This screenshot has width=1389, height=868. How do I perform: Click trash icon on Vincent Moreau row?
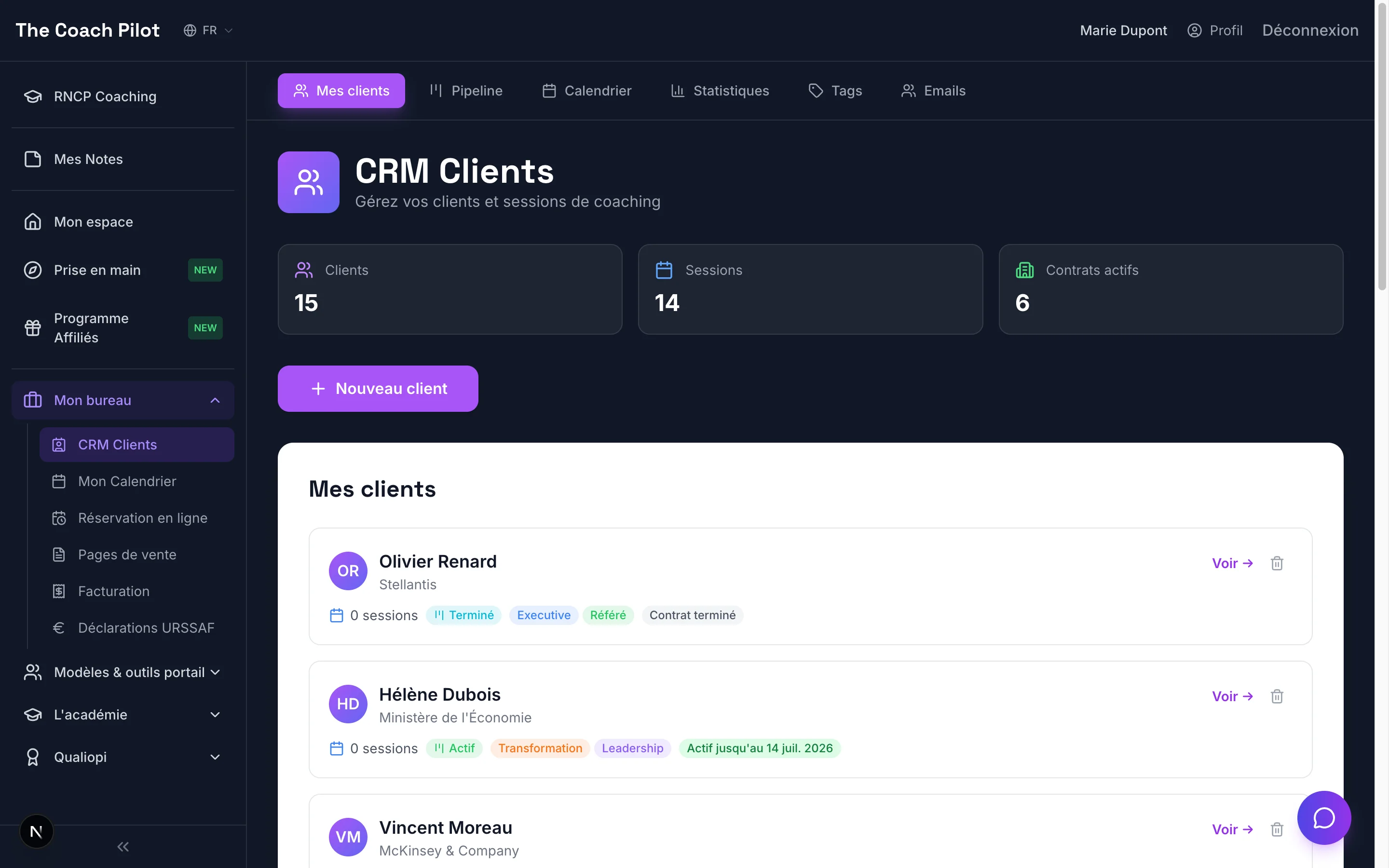tap(1277, 829)
